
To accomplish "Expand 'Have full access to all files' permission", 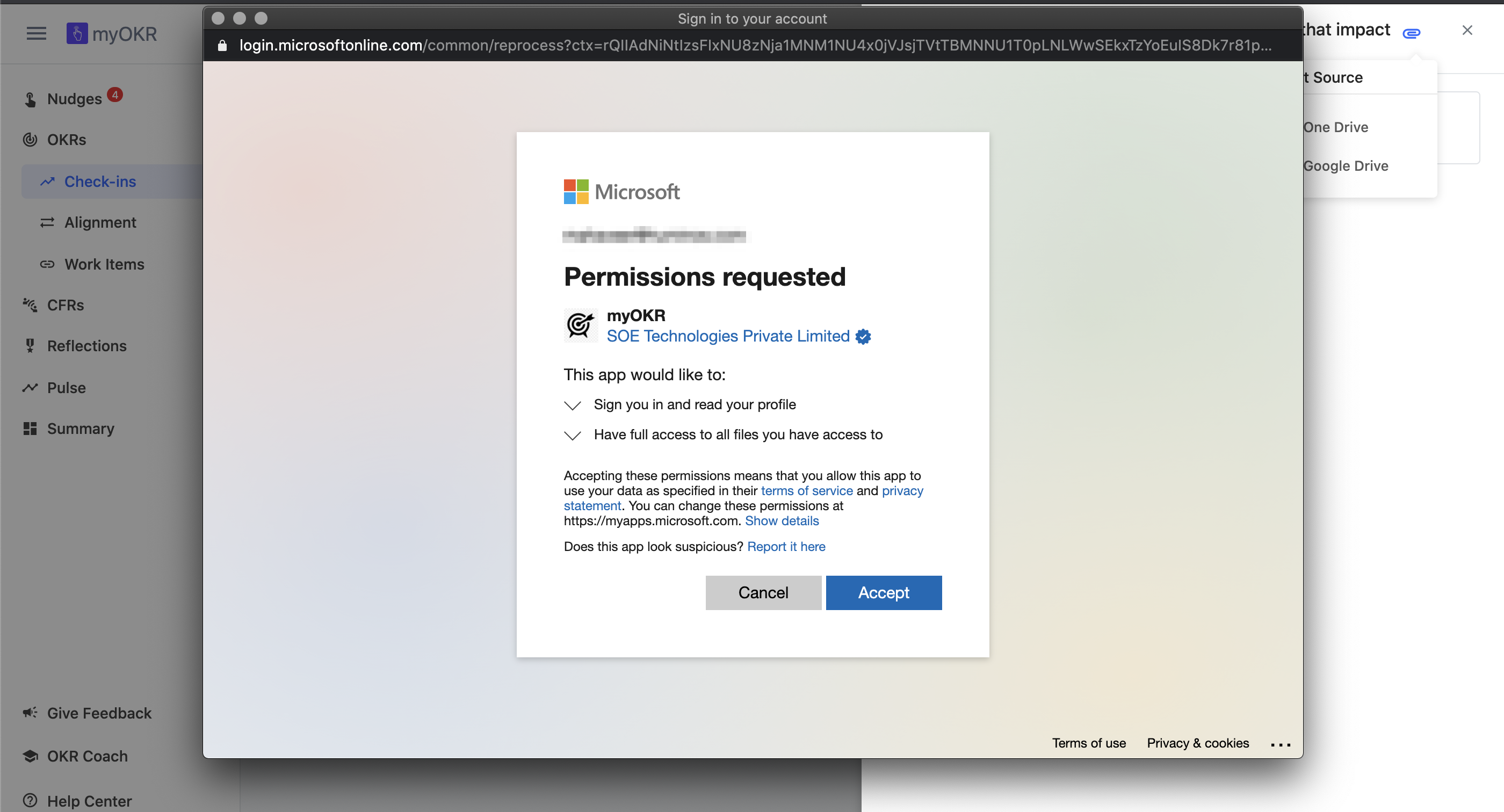I will point(572,435).
